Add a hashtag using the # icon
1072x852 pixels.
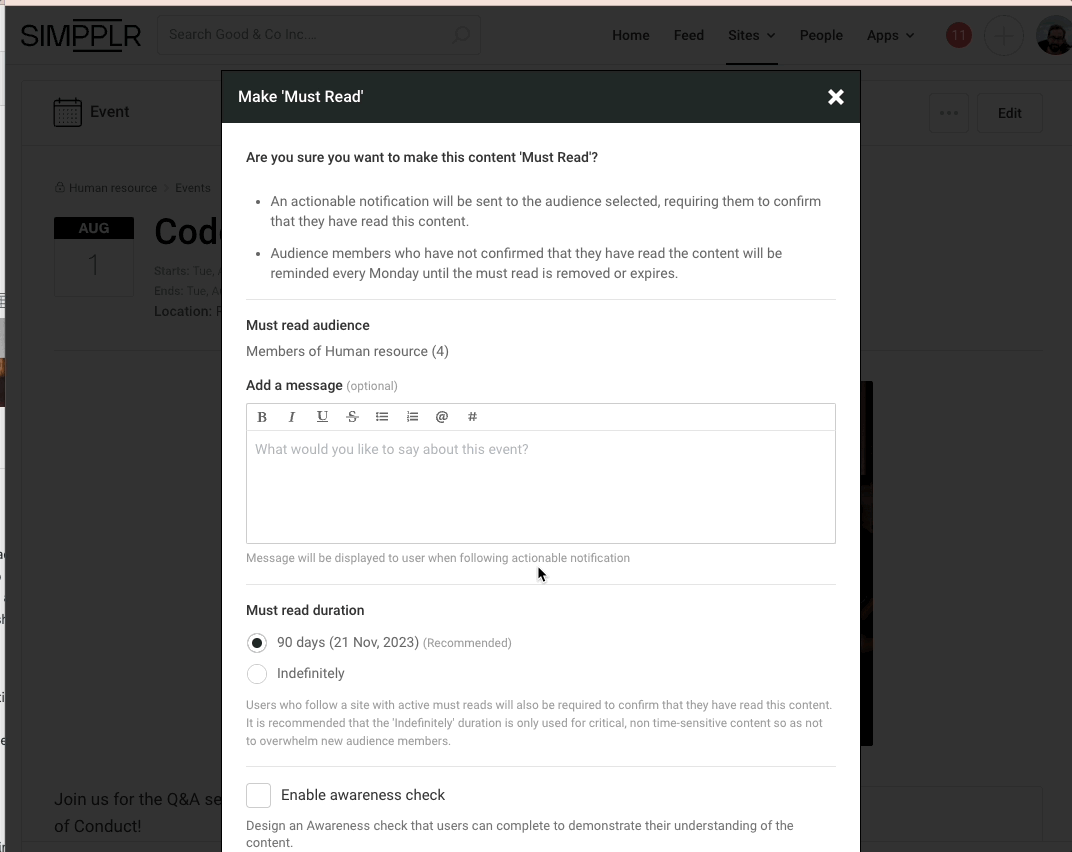coord(472,417)
